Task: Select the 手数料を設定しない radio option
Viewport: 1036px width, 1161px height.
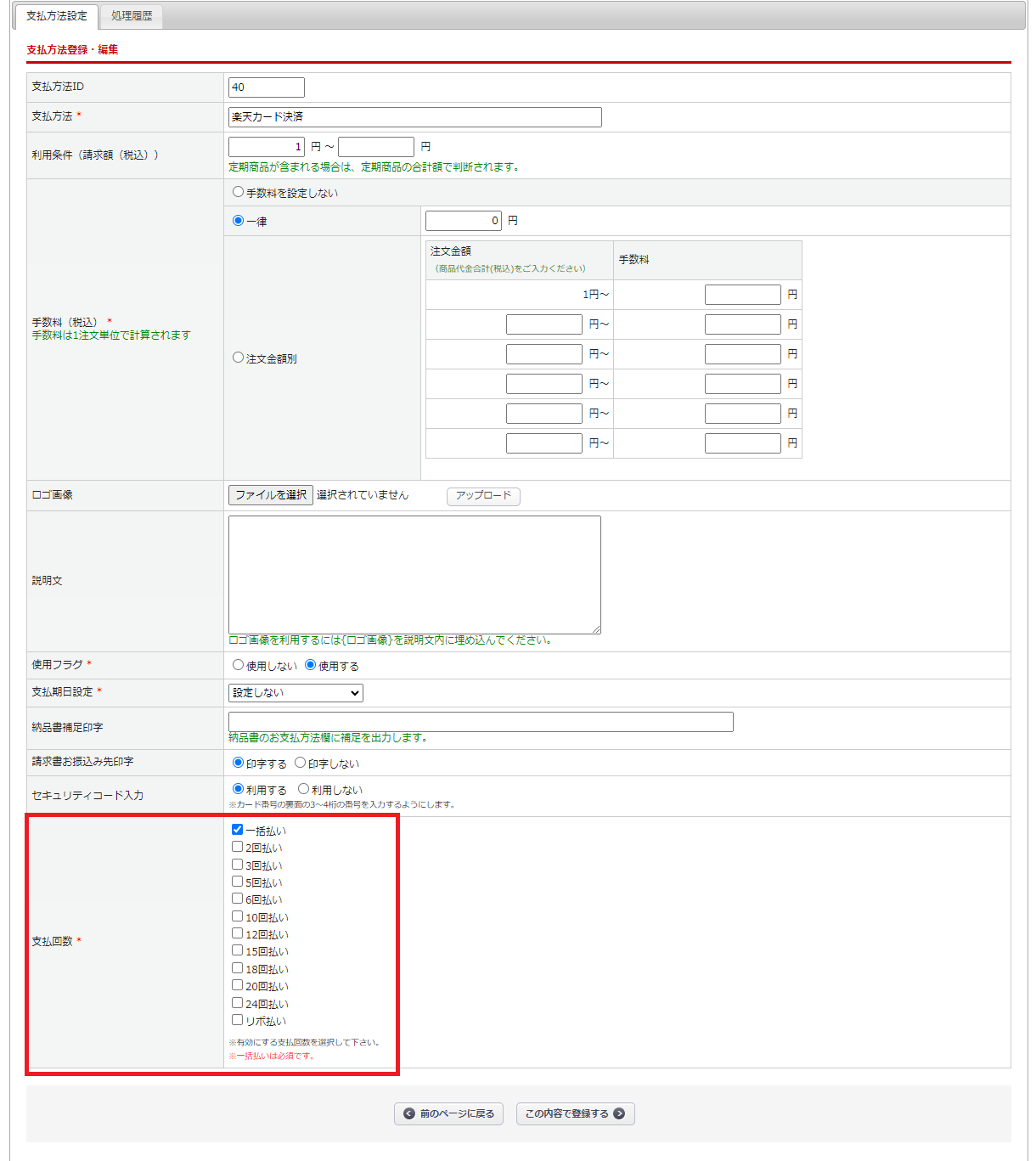Action: [239, 193]
